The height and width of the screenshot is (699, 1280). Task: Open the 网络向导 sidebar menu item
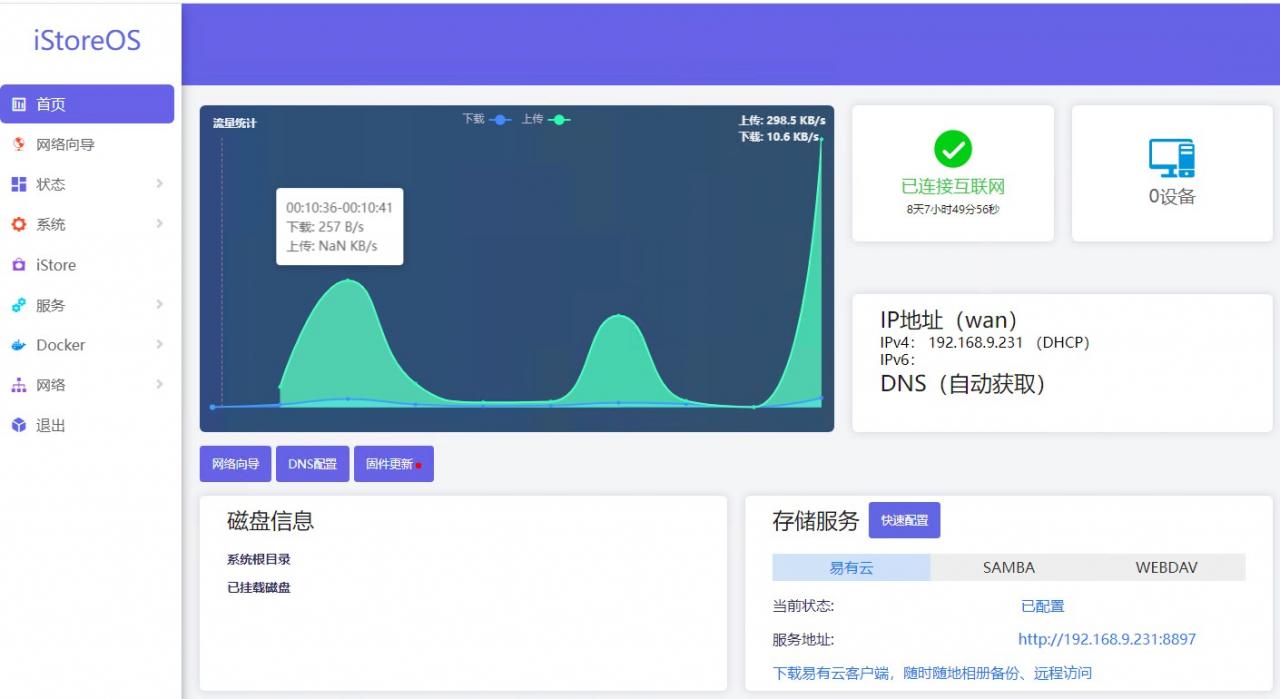[x=87, y=144]
